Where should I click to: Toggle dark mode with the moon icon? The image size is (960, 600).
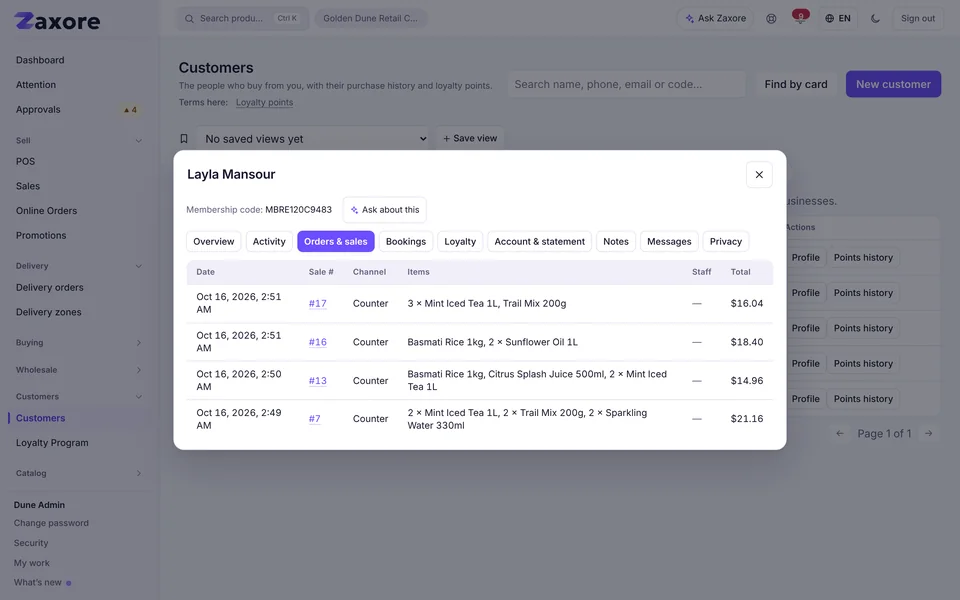pos(875,18)
